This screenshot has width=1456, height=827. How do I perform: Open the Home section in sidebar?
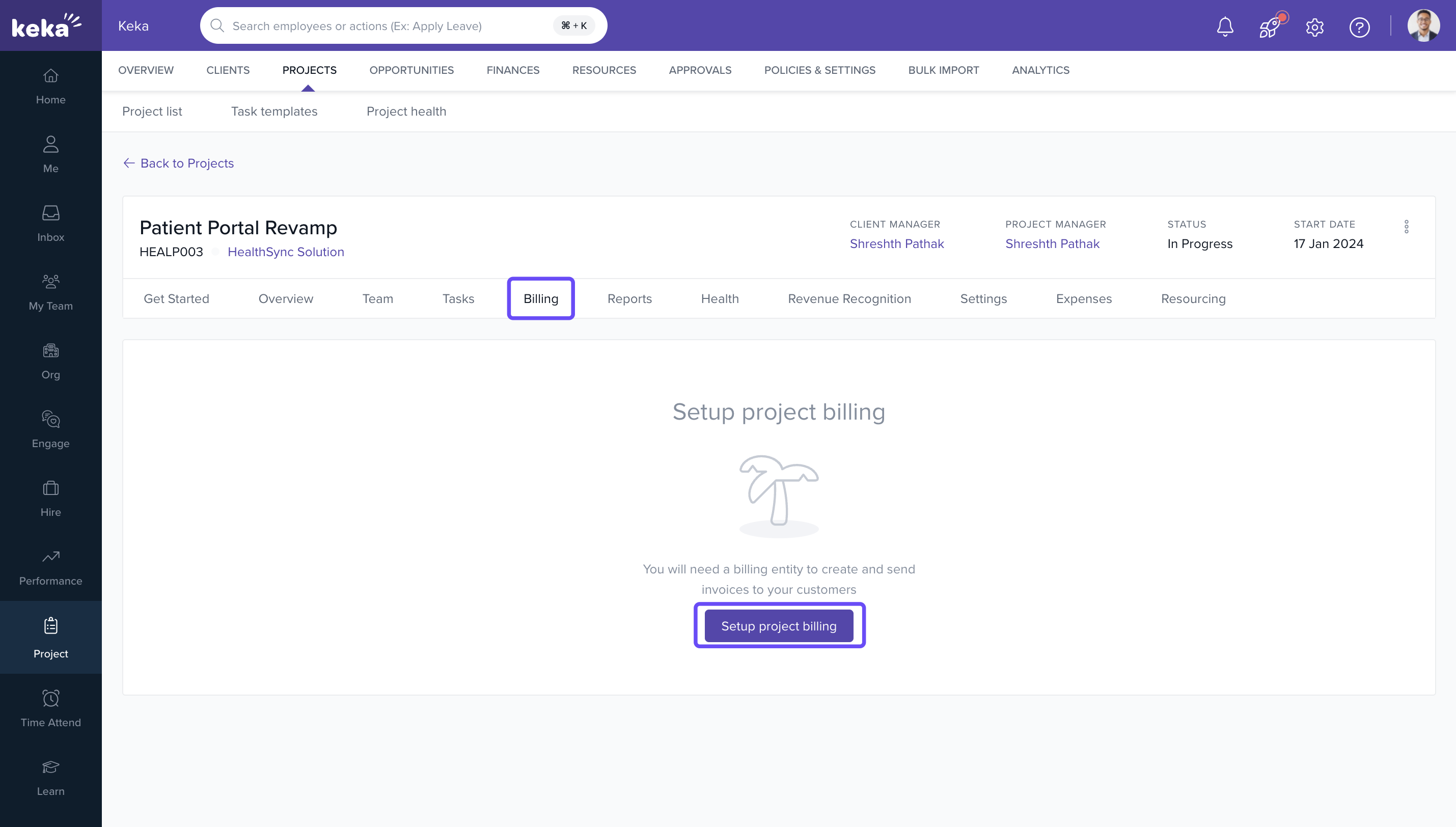[50, 87]
